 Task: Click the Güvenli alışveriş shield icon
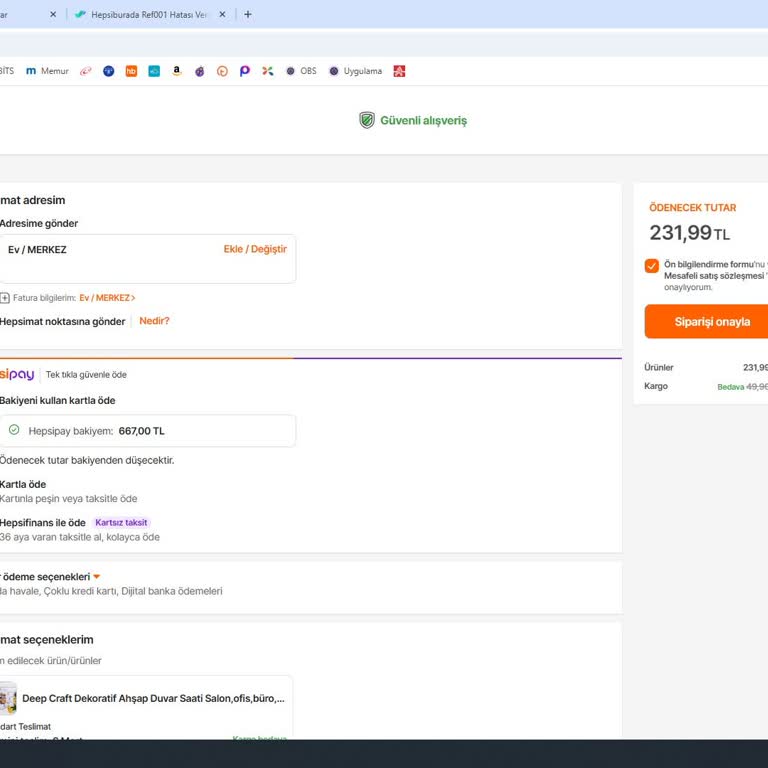367,120
